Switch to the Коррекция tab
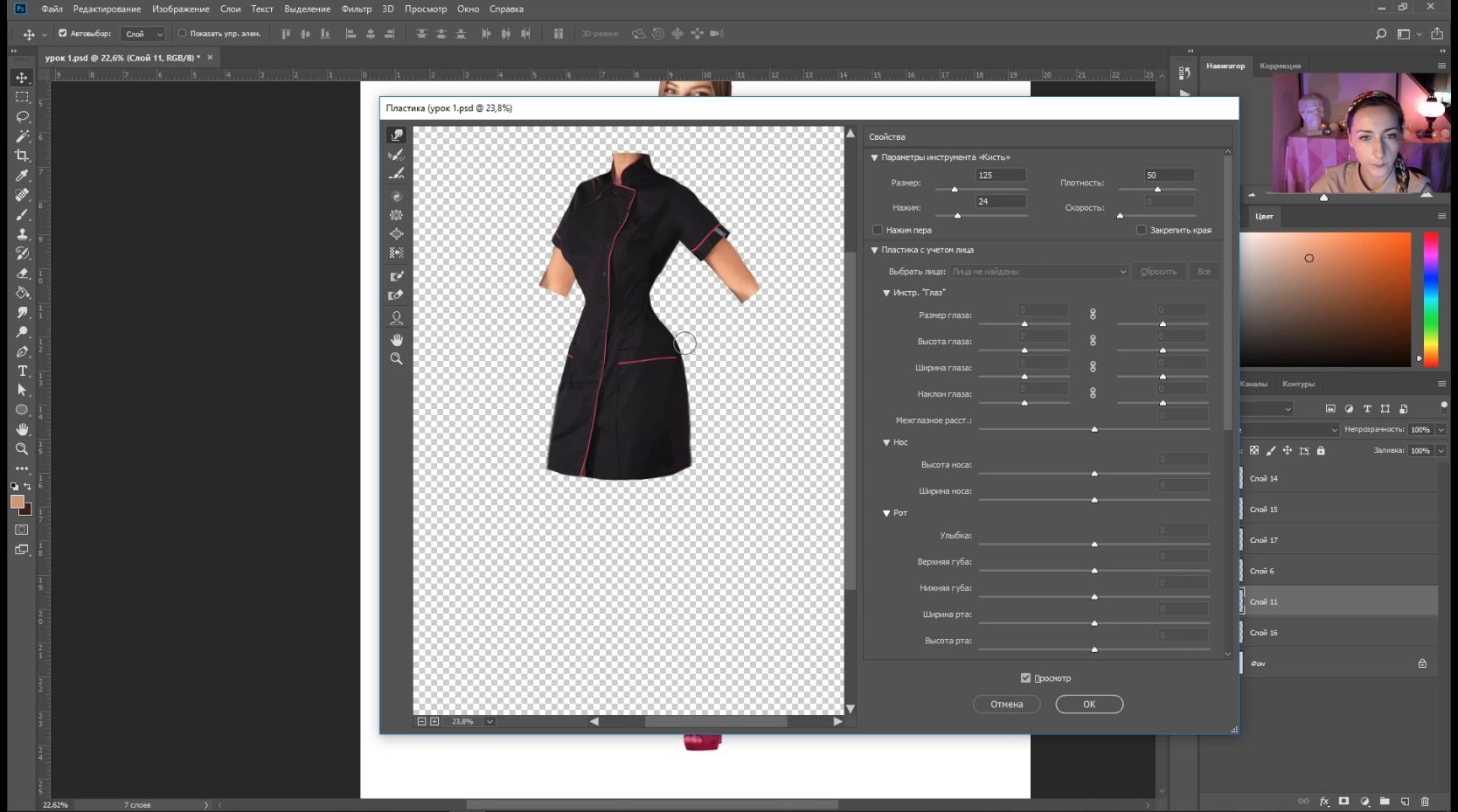 1280,66
